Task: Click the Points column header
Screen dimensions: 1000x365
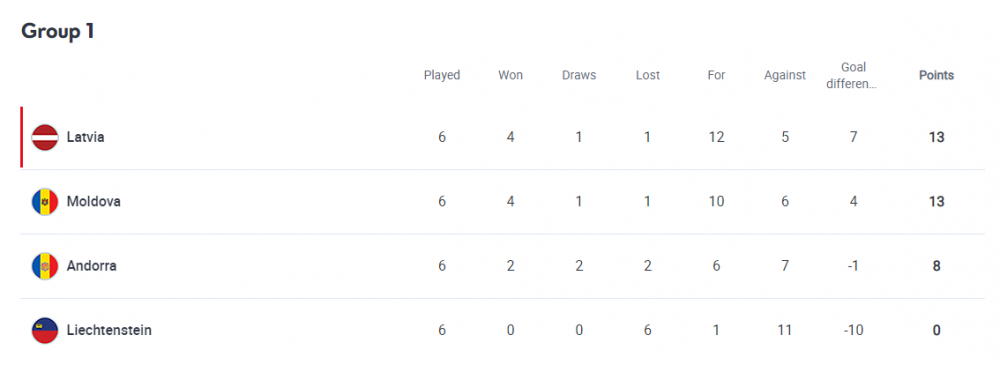Action: [936, 75]
